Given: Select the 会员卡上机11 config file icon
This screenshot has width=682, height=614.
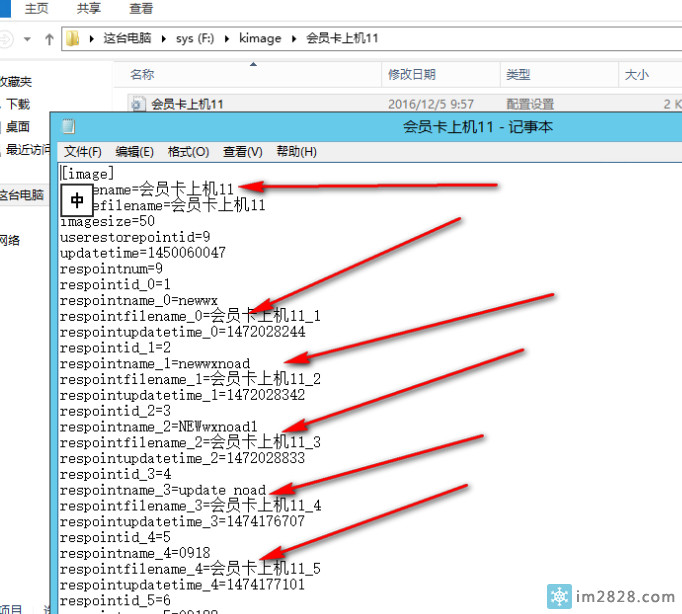Looking at the screenshot, I should click(137, 104).
